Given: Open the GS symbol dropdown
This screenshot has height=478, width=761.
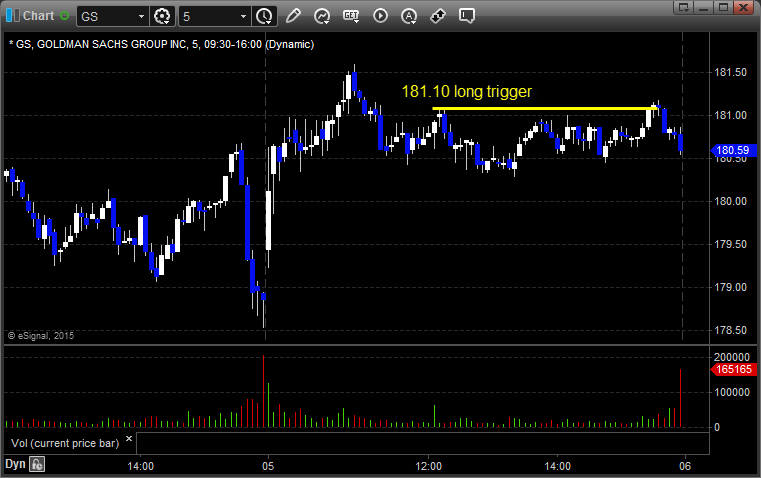Looking at the screenshot, I should [x=141, y=16].
